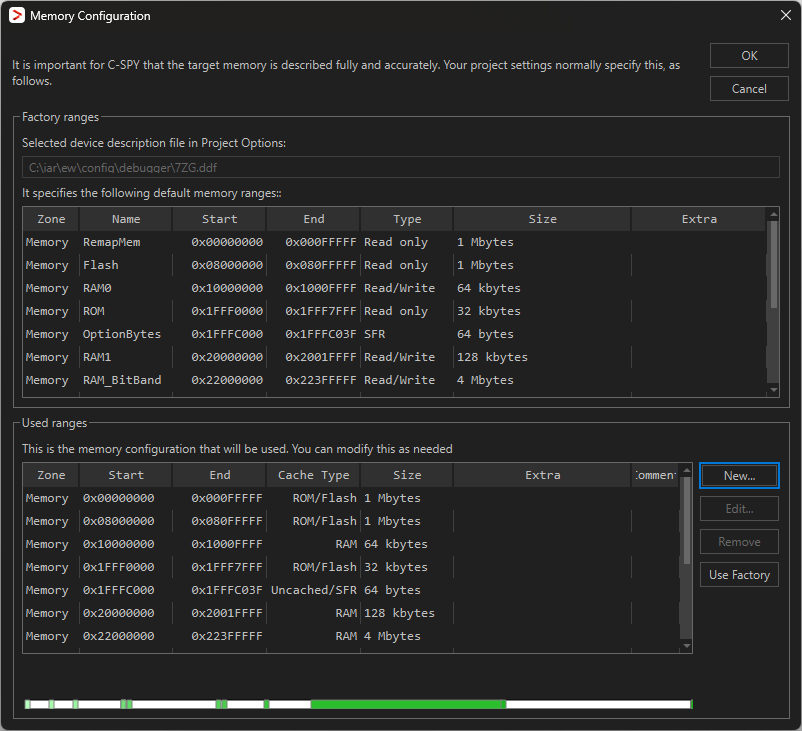
Task: Click the IAR icon in title bar
Action: click(17, 15)
